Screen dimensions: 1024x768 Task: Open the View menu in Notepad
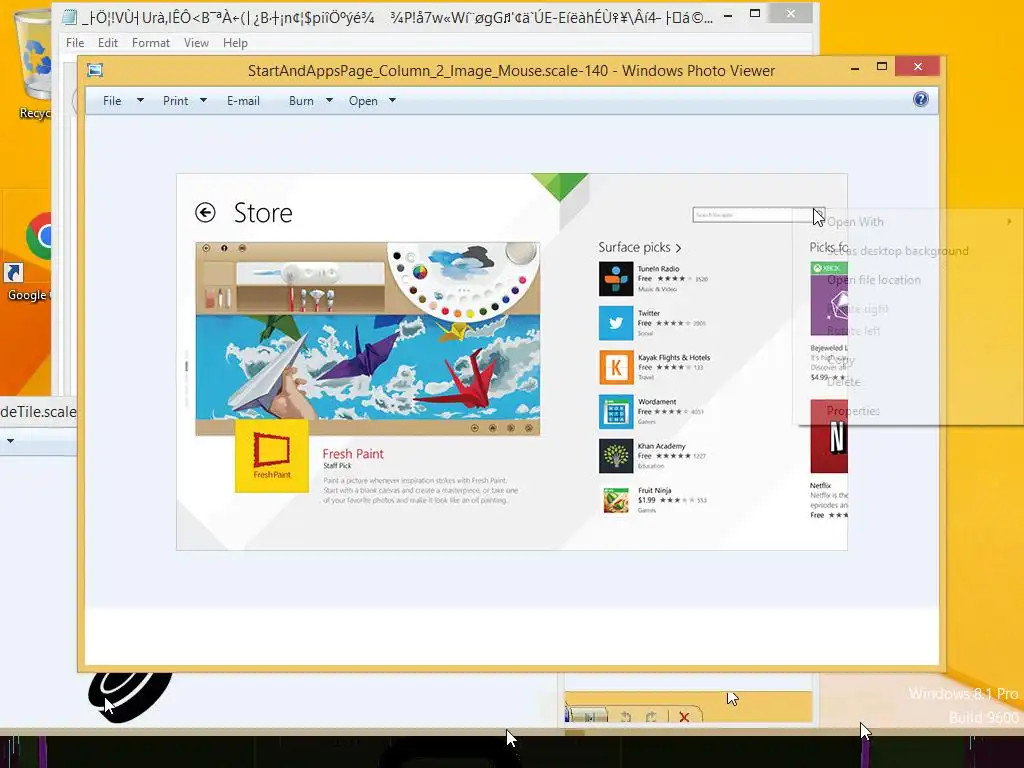(196, 43)
